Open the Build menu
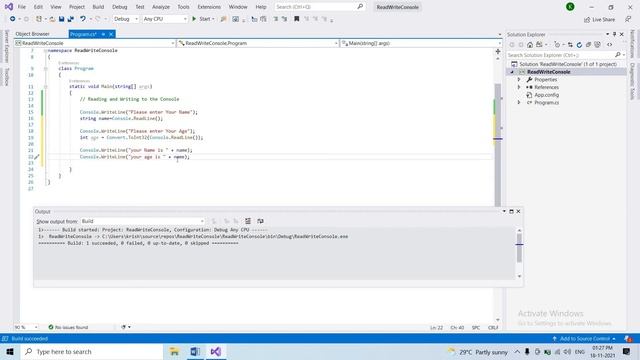 click(x=98, y=7)
